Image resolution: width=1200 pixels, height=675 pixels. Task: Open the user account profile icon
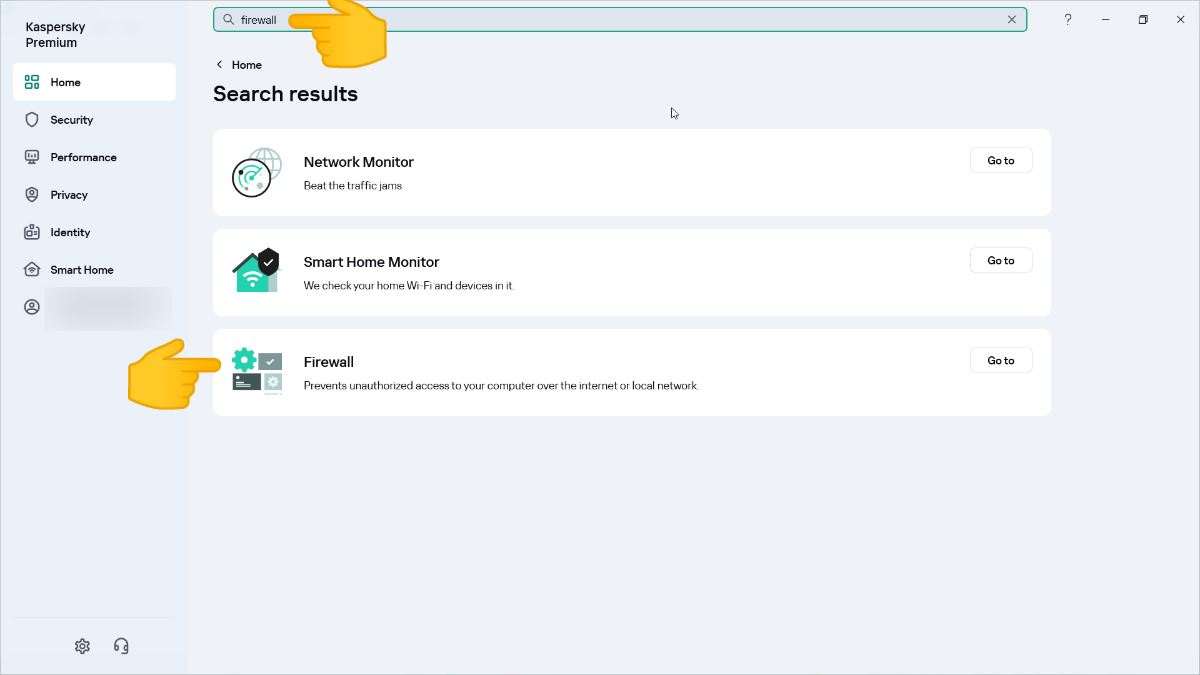[32, 307]
